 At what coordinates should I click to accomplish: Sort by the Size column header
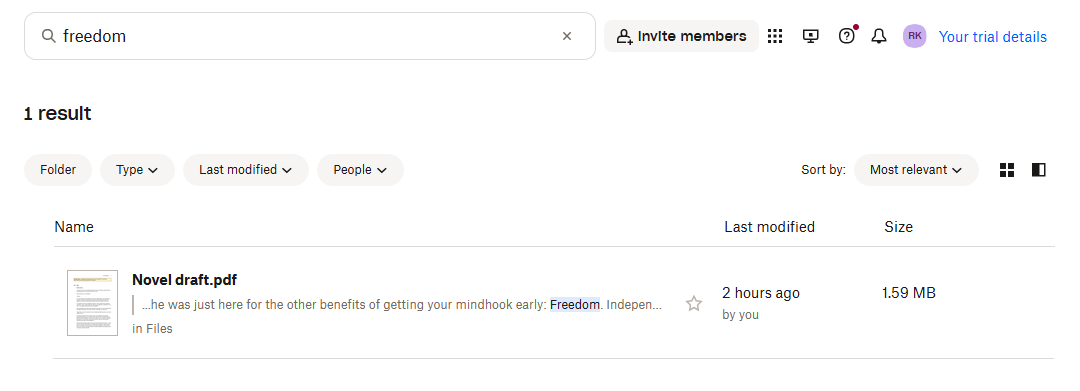click(x=898, y=227)
